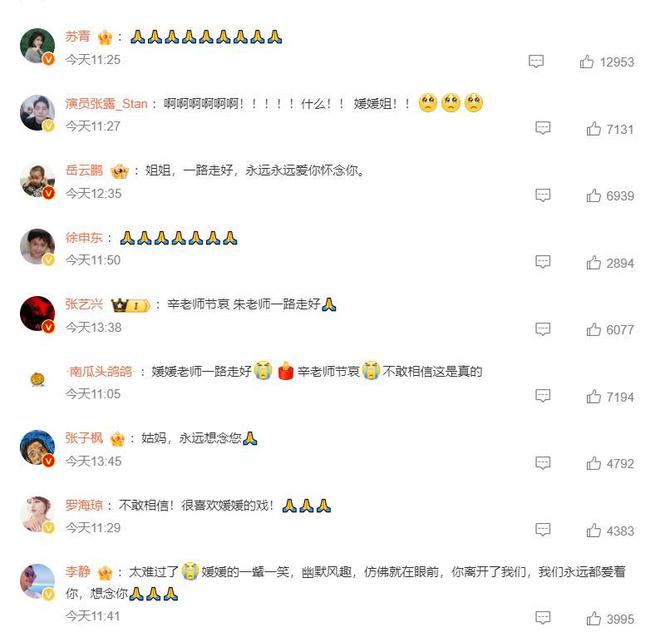Click thumbs-up on 张艺兴's comment

click(x=593, y=329)
